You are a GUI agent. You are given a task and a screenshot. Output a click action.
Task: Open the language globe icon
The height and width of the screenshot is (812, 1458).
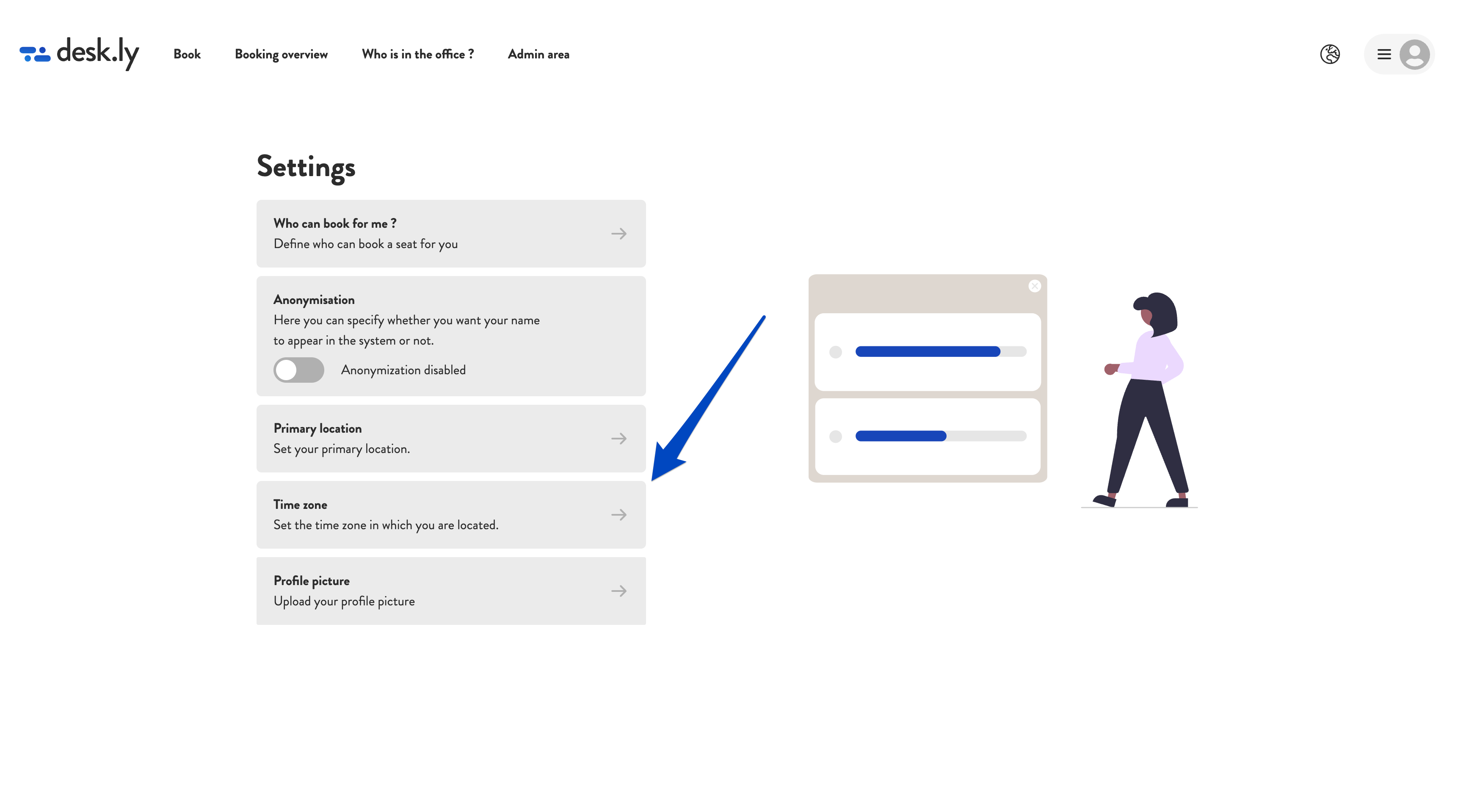coord(1330,54)
